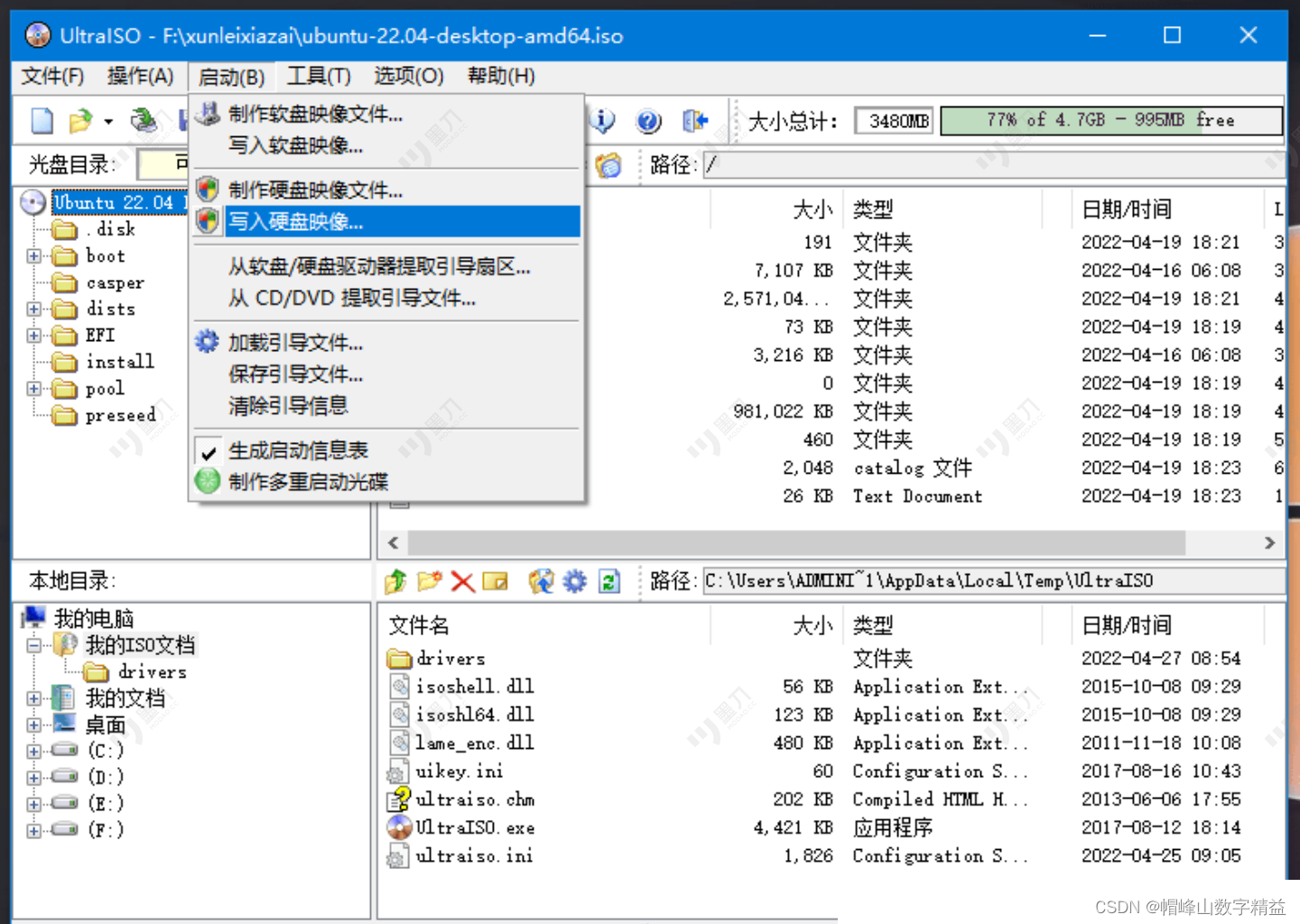This screenshot has width=1300, height=924.
Task: Expand the boot folder tree node
Action: 34,256
